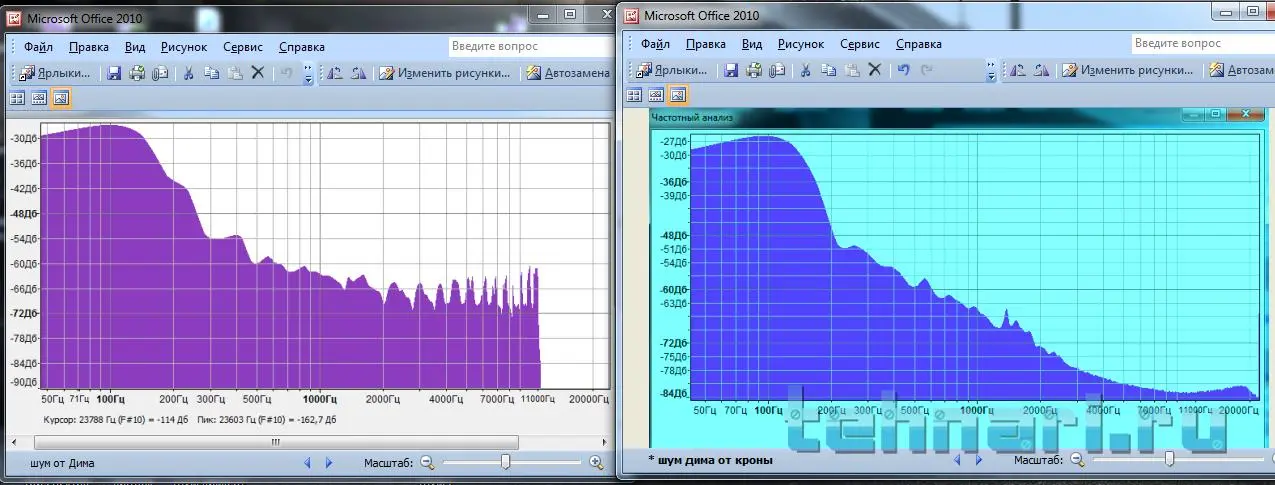Screen dimensions: 1275x485
Task: Select Single Picture view in the left window
Action: pos(61,98)
